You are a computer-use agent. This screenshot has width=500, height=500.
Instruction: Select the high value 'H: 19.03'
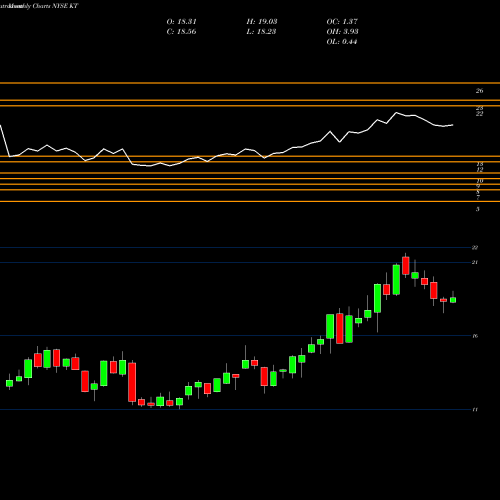[262, 22]
